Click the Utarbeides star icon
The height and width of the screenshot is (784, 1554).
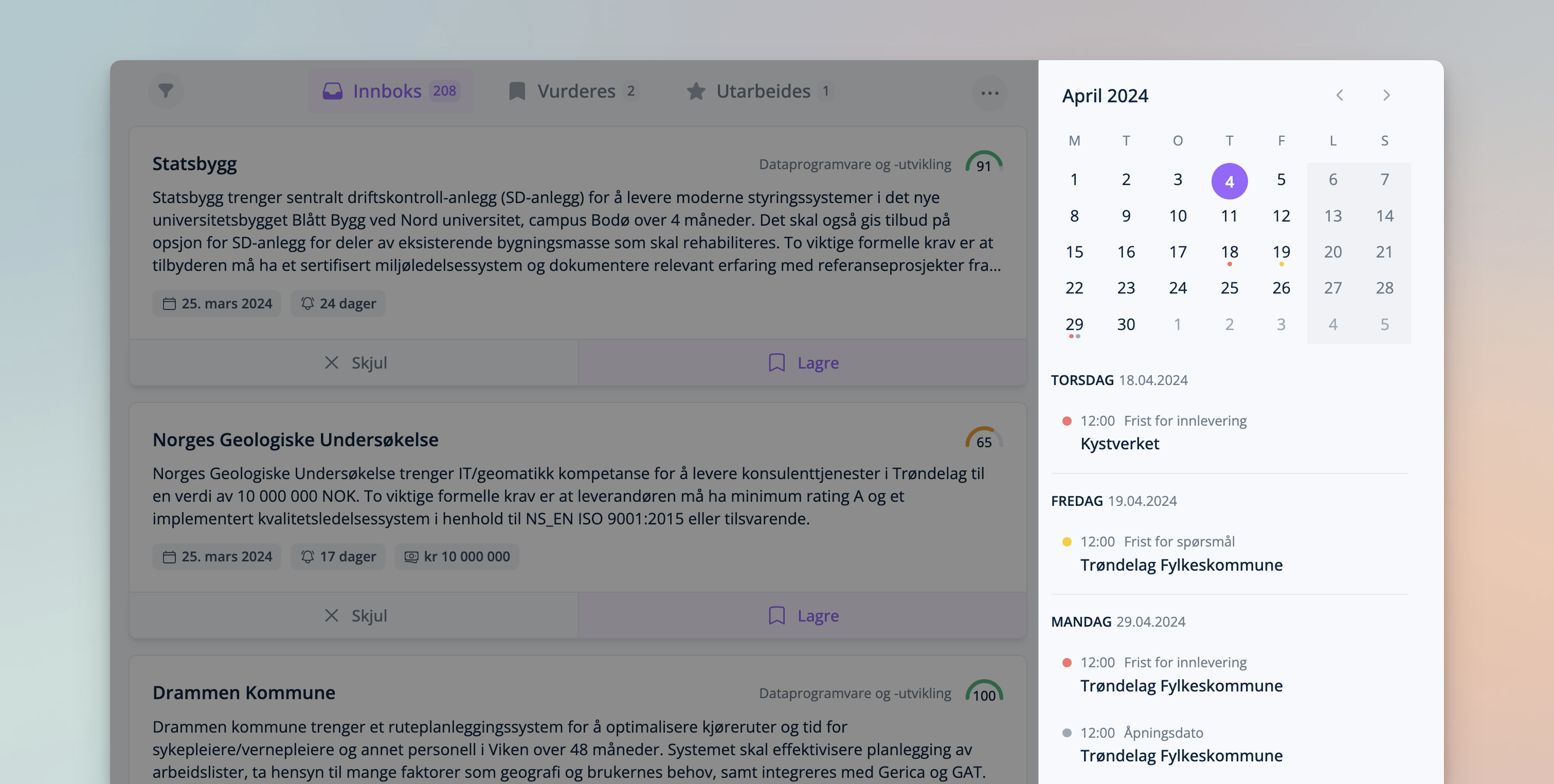coord(696,91)
